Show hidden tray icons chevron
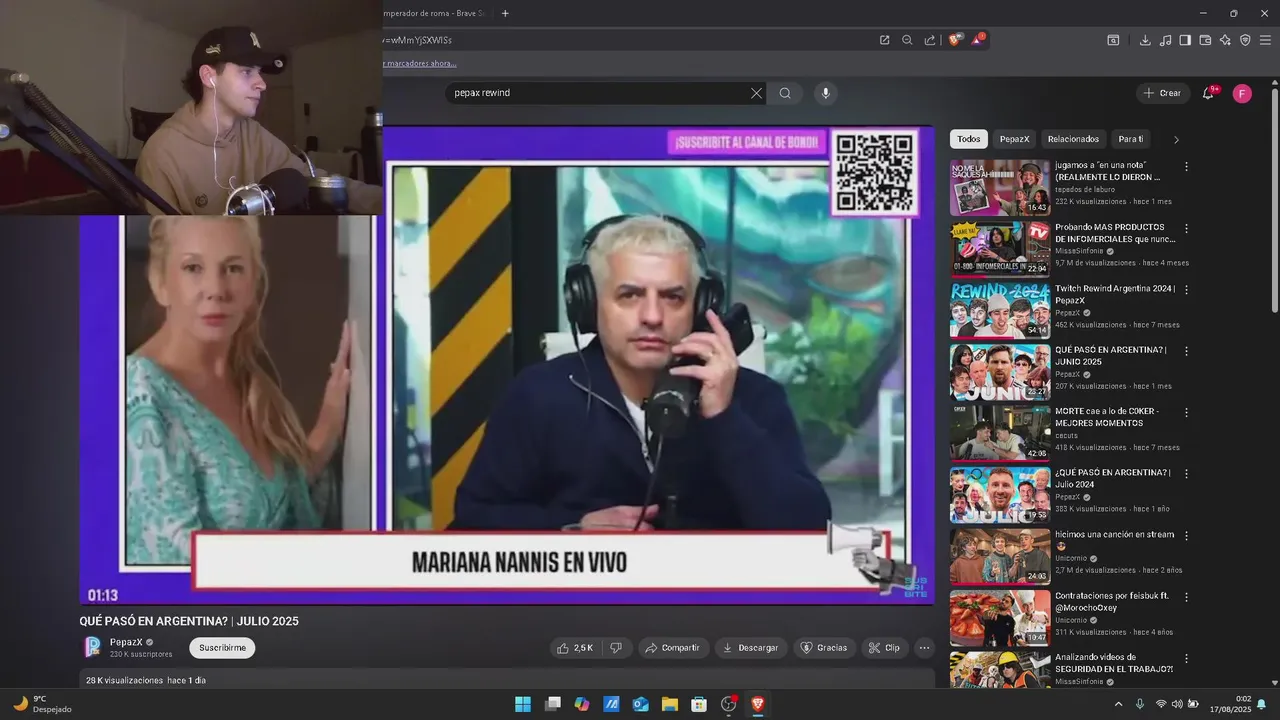This screenshot has width=1280, height=720. coord(1118,704)
